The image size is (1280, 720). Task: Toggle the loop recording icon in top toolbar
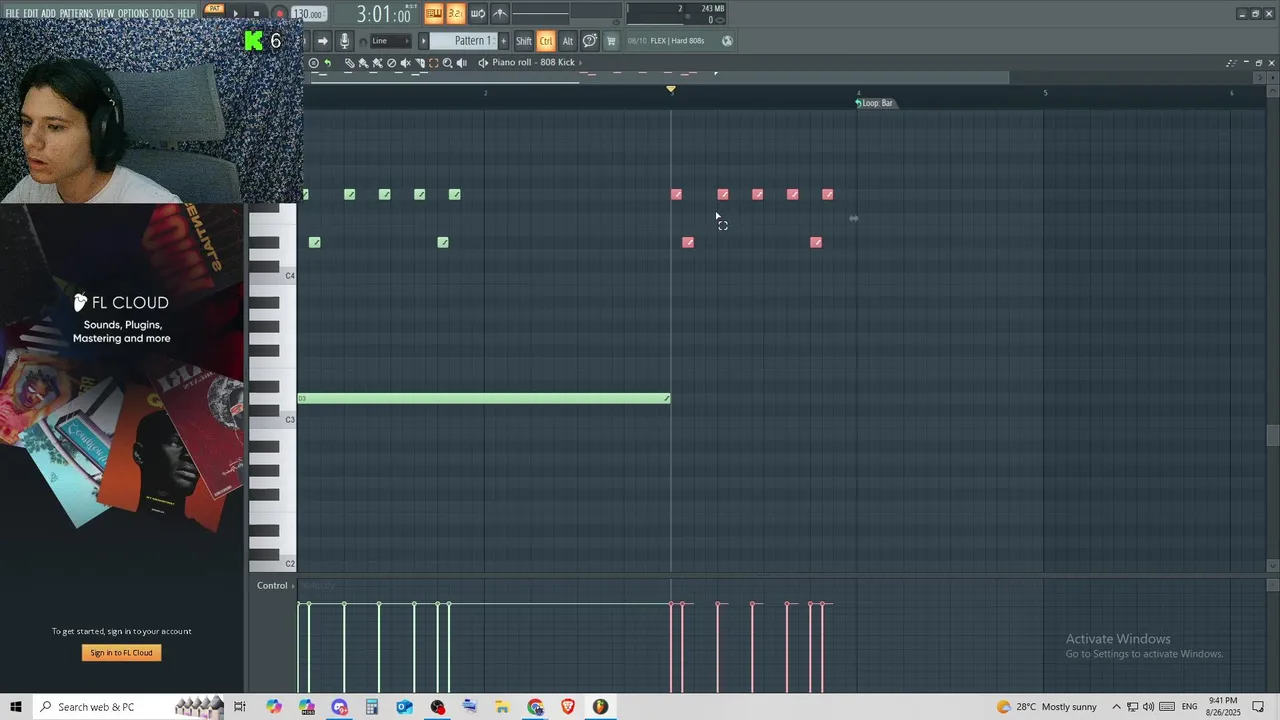coord(478,13)
